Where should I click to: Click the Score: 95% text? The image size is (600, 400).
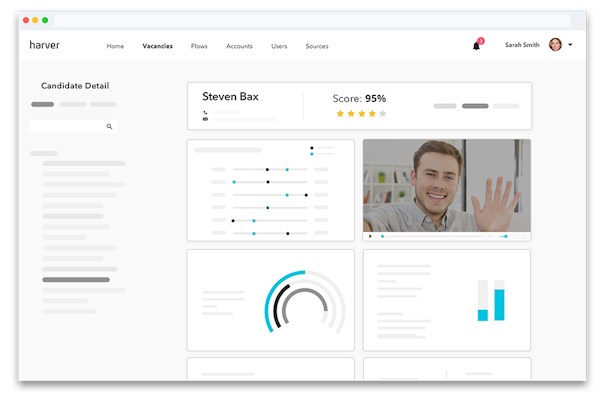pos(359,98)
